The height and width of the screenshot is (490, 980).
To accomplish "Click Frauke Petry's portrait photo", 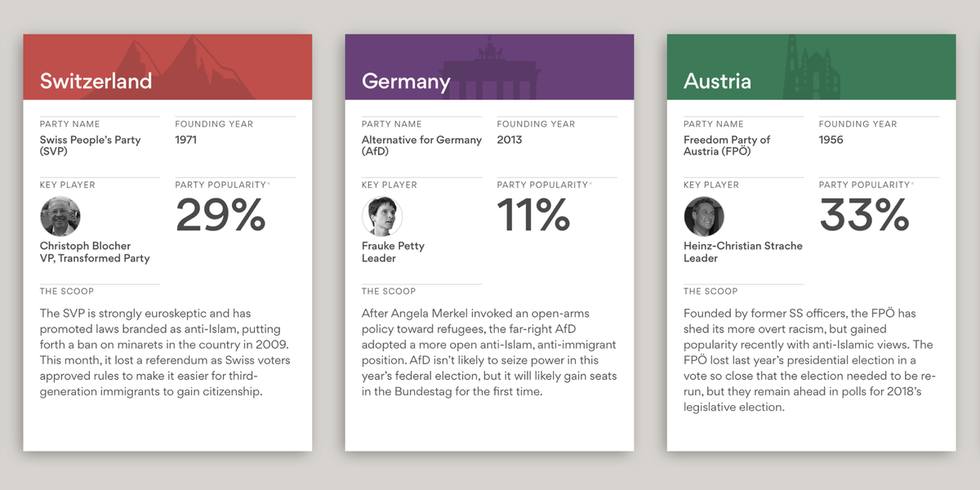I will tap(382, 216).
